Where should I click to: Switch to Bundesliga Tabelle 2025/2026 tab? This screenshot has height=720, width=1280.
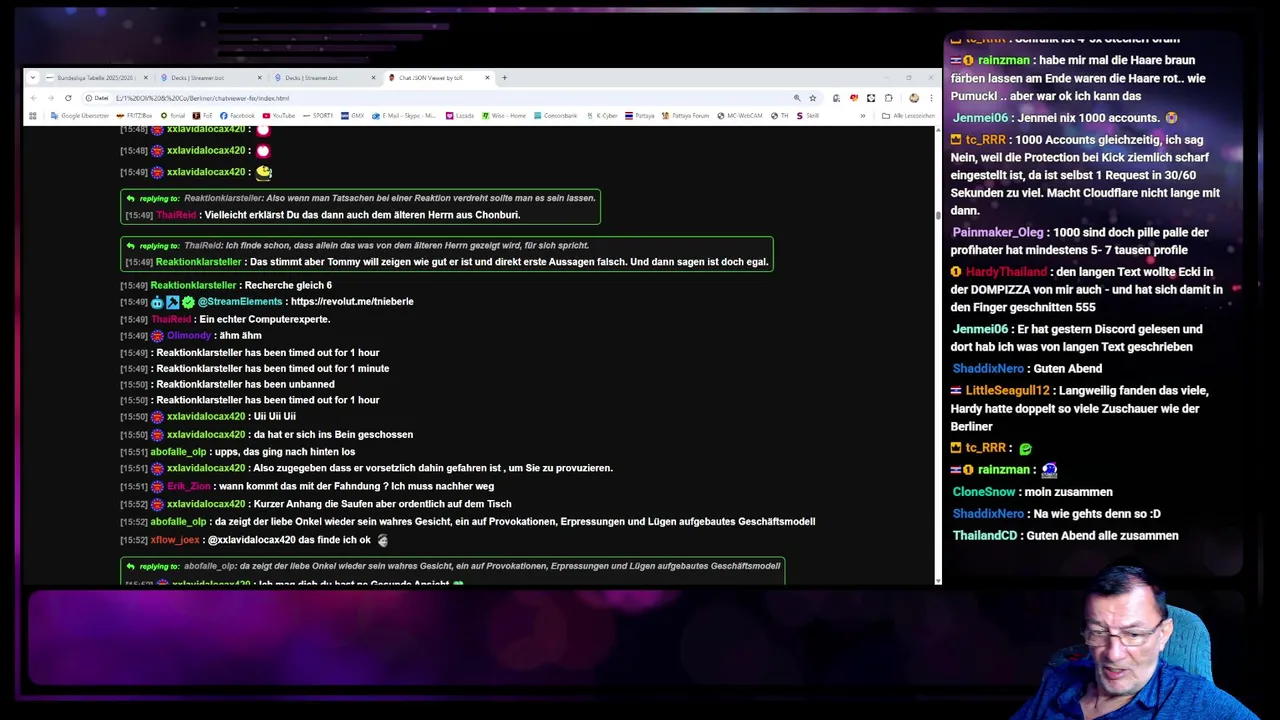tap(95, 77)
